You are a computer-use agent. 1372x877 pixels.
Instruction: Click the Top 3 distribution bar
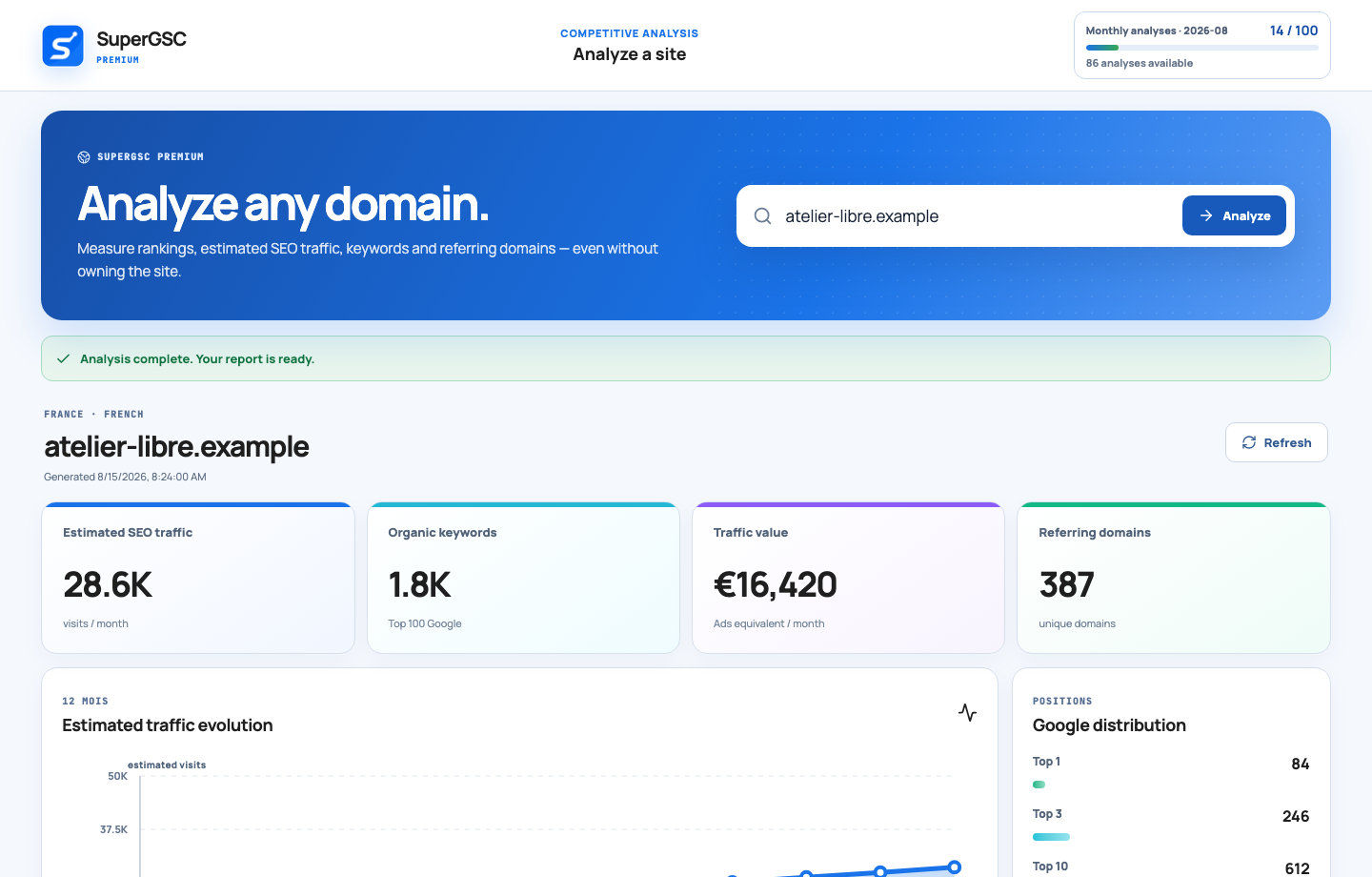[1051, 837]
